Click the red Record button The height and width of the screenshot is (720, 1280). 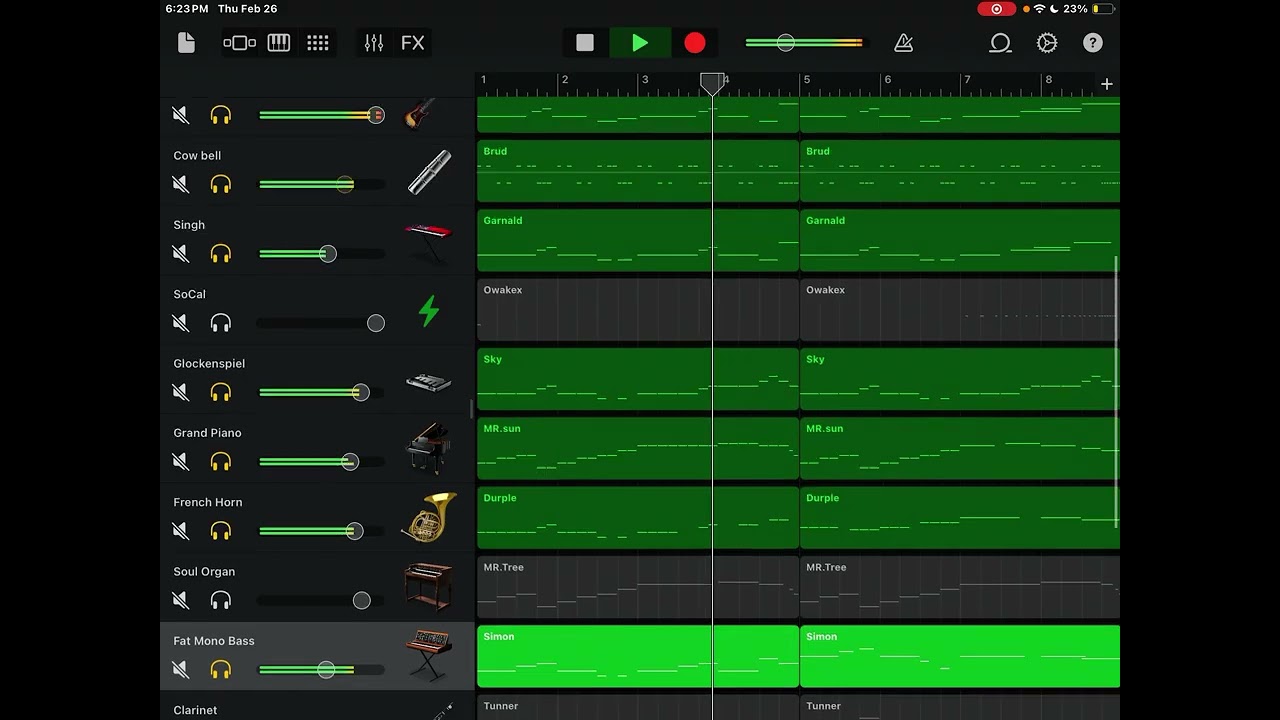coord(695,43)
